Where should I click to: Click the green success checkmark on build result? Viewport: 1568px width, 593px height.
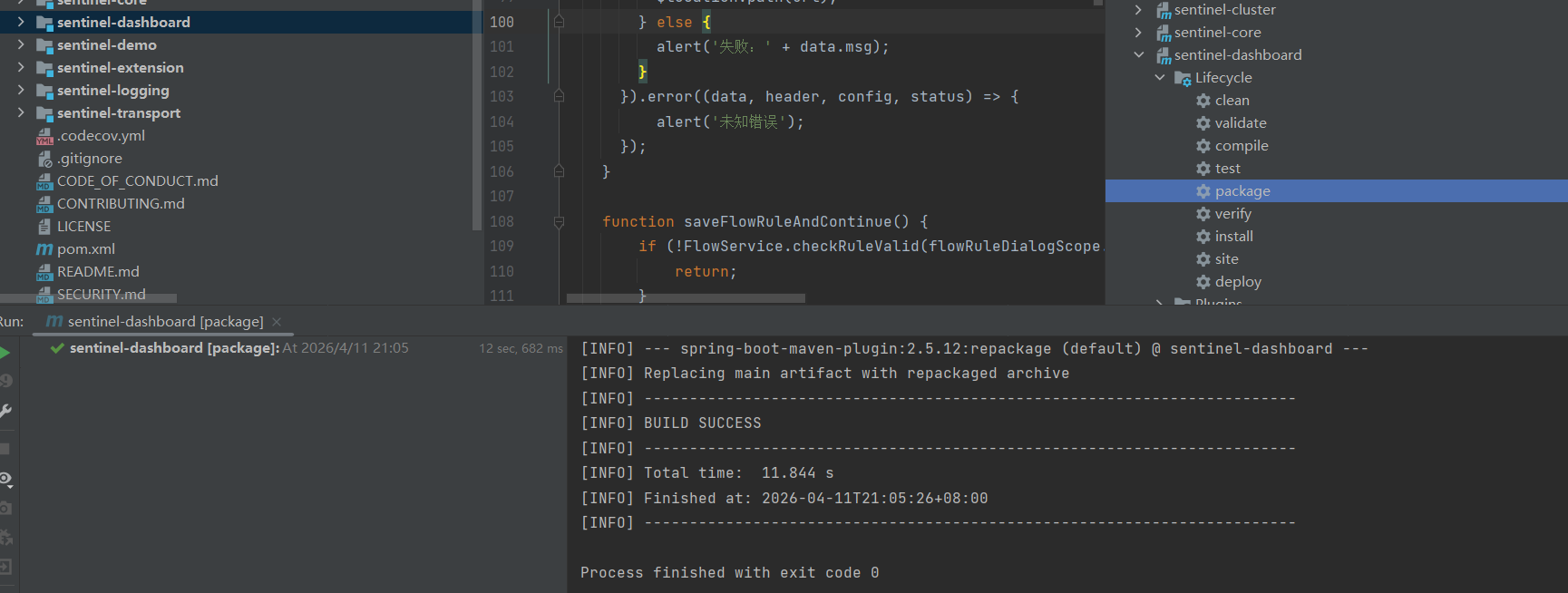coord(57,348)
